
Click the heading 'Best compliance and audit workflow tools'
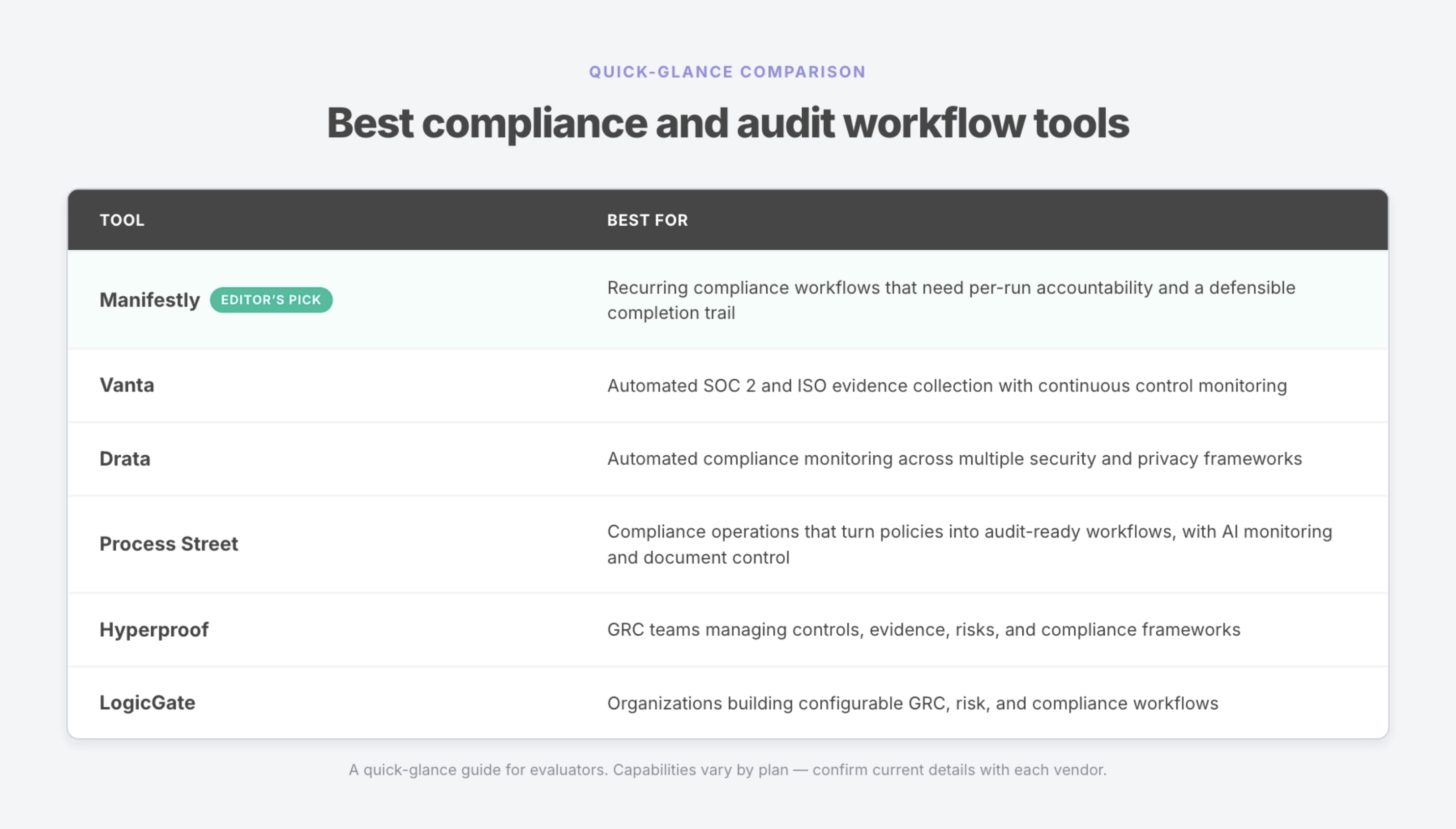[x=728, y=123]
